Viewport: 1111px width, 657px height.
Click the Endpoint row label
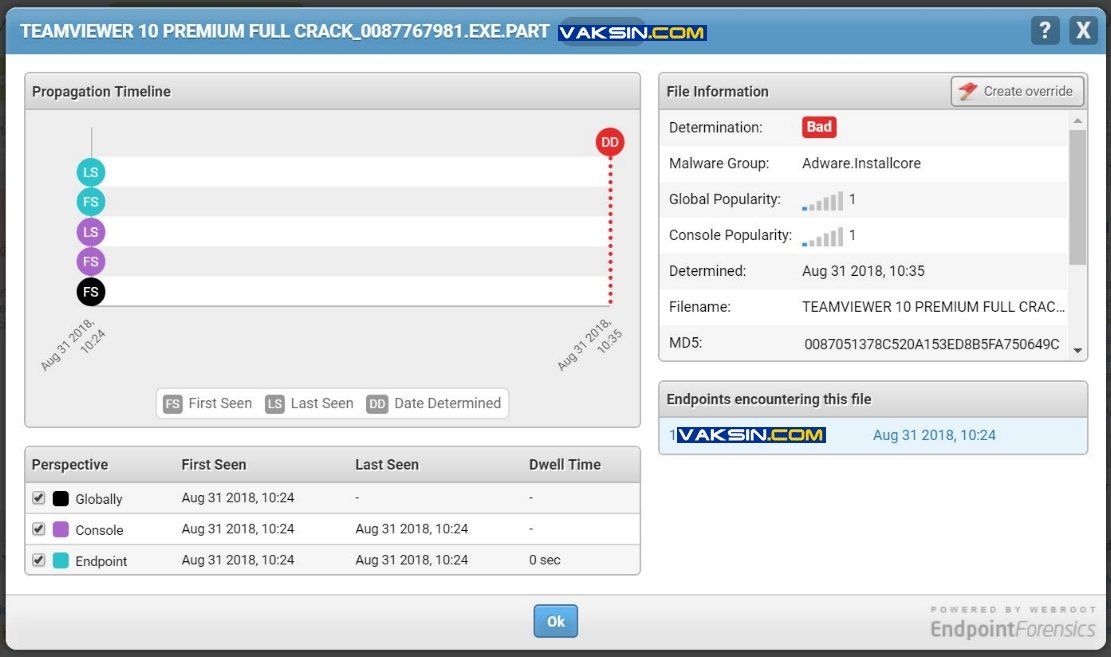[101, 561]
